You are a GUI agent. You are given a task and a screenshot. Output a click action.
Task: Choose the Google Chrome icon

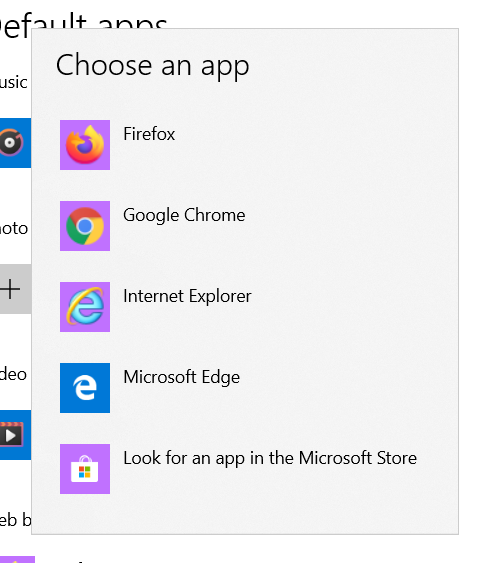click(85, 226)
